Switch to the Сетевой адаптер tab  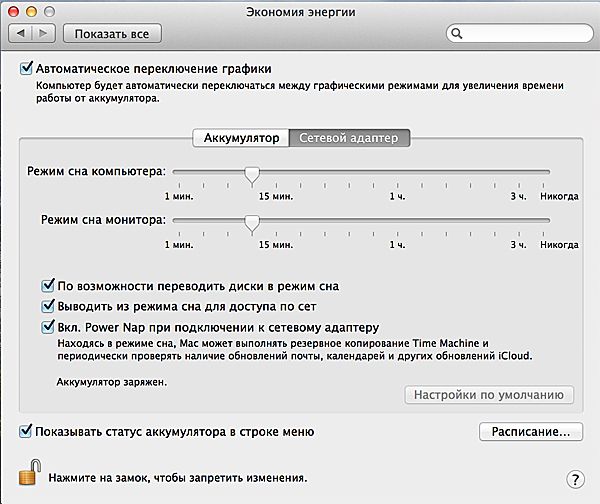[x=349, y=138]
